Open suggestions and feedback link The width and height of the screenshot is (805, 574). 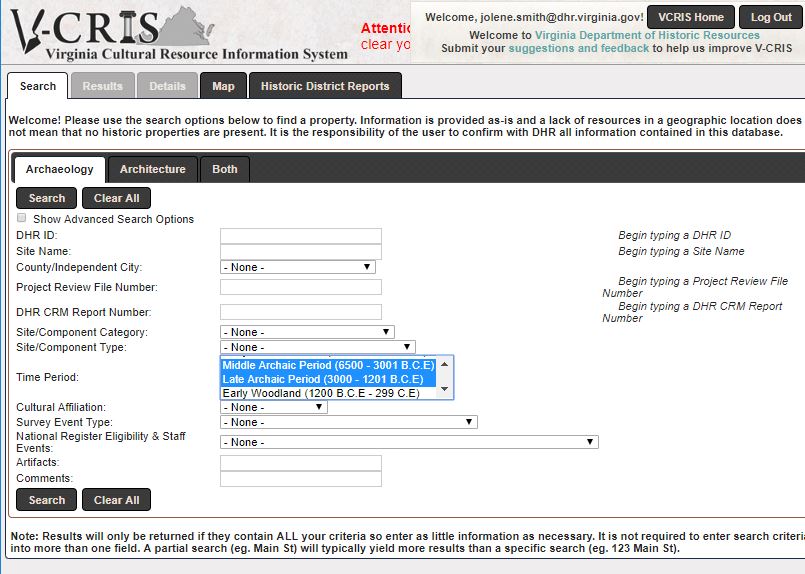coord(579,48)
